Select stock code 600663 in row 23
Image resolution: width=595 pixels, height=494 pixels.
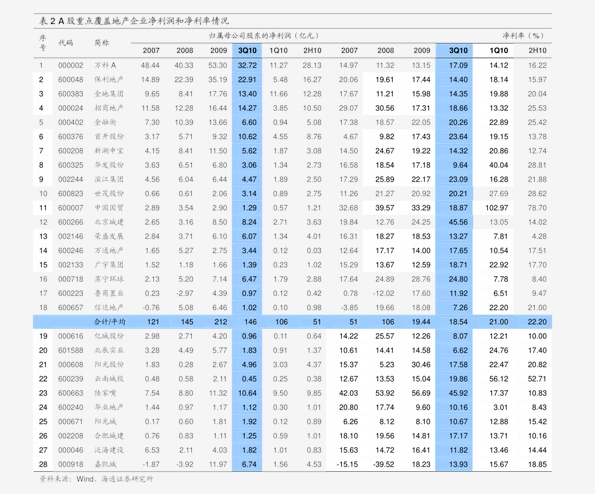point(71,393)
